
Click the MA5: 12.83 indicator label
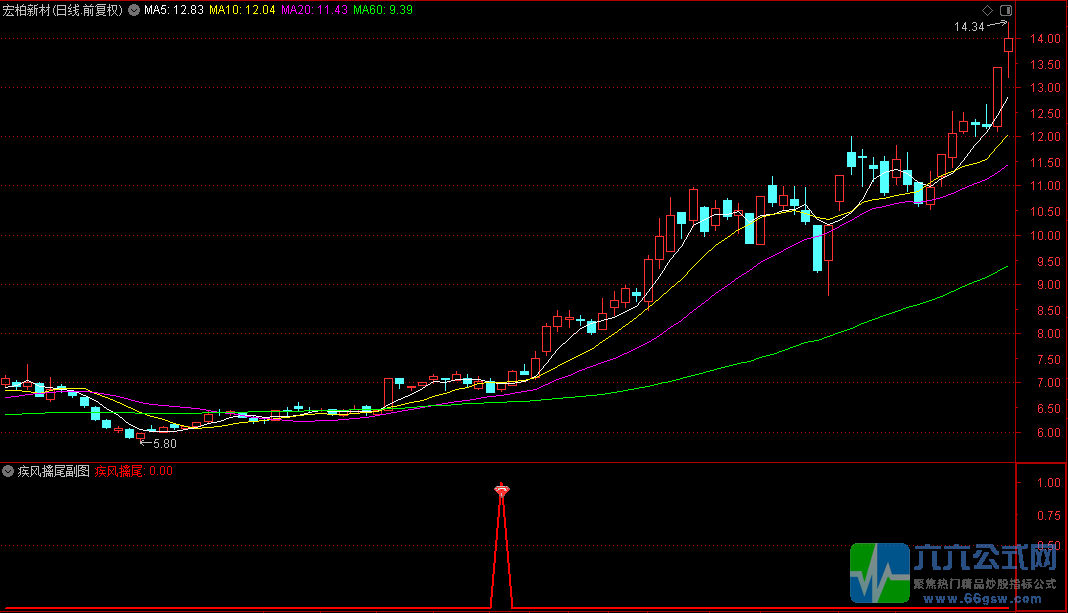pos(174,10)
